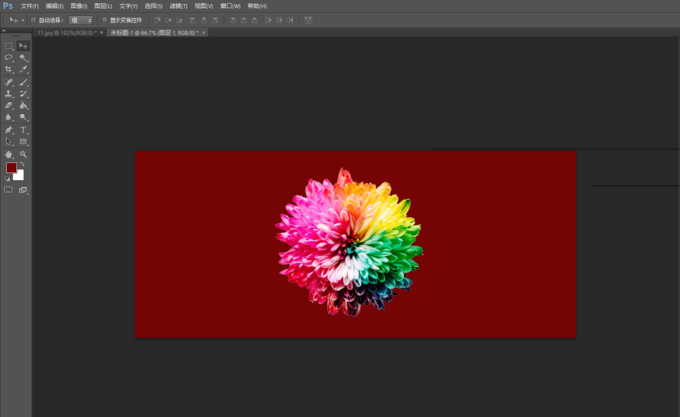Open the 文件 (File) menu
The image size is (680, 417).
pos(29,6)
